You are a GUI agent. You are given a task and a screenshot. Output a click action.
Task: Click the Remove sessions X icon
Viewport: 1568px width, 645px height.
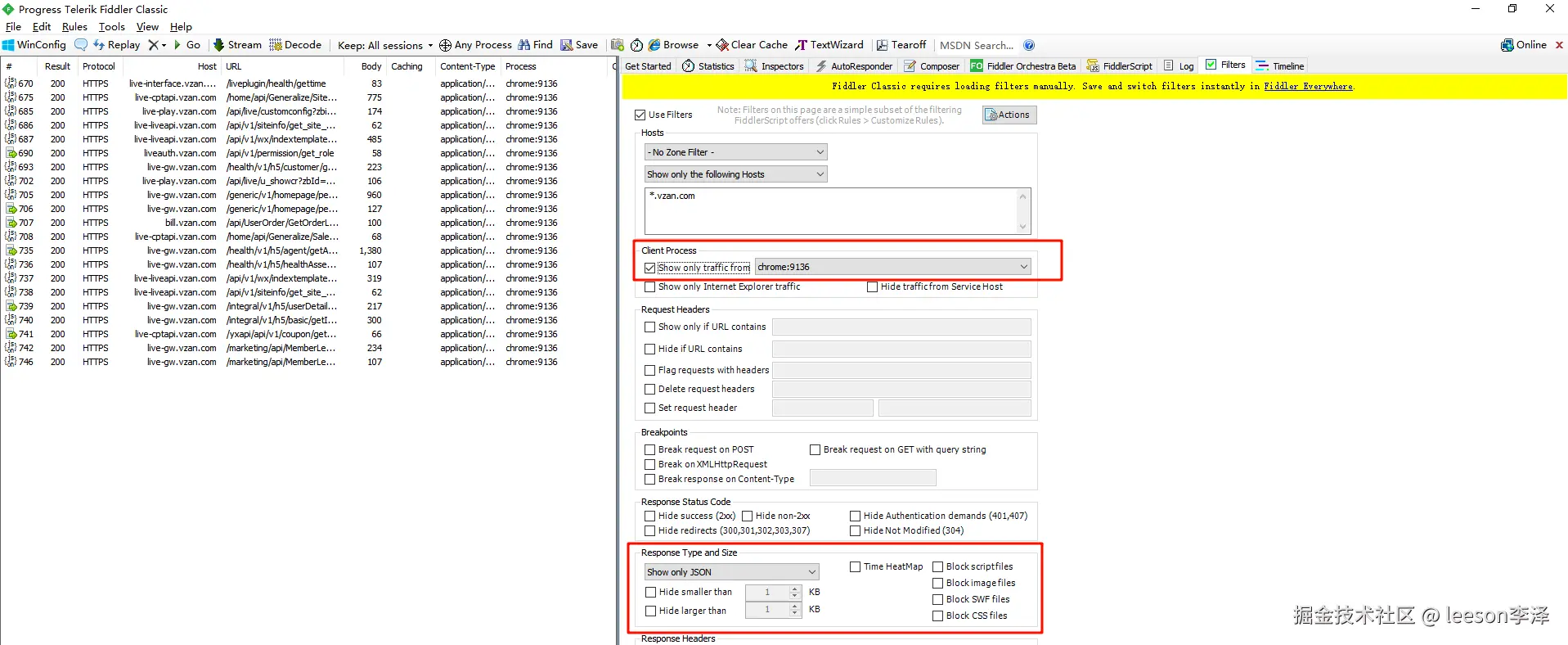click(x=154, y=45)
